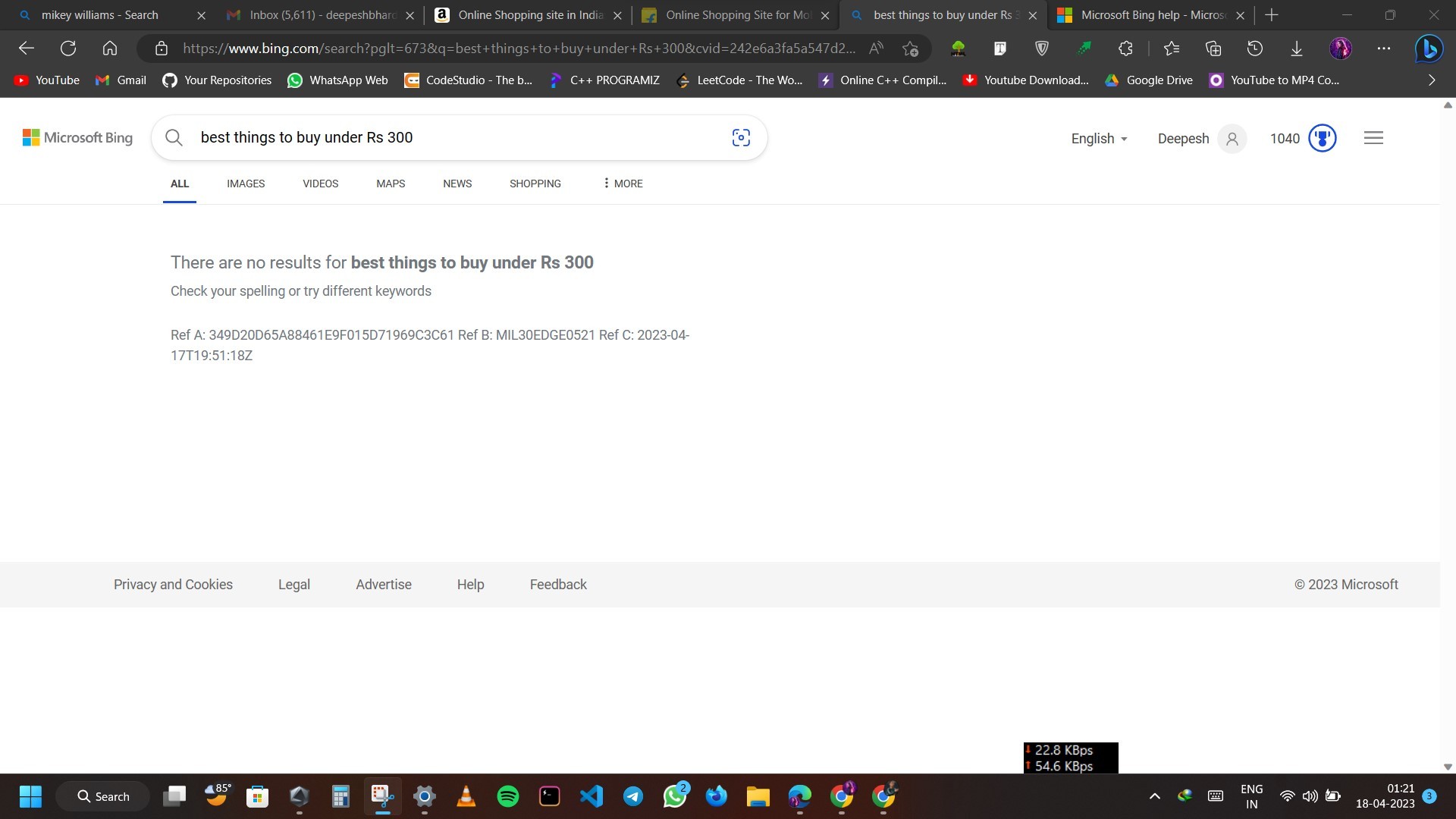Open browser Downloads arrow icon
The width and height of the screenshot is (1456, 819).
click(1297, 49)
